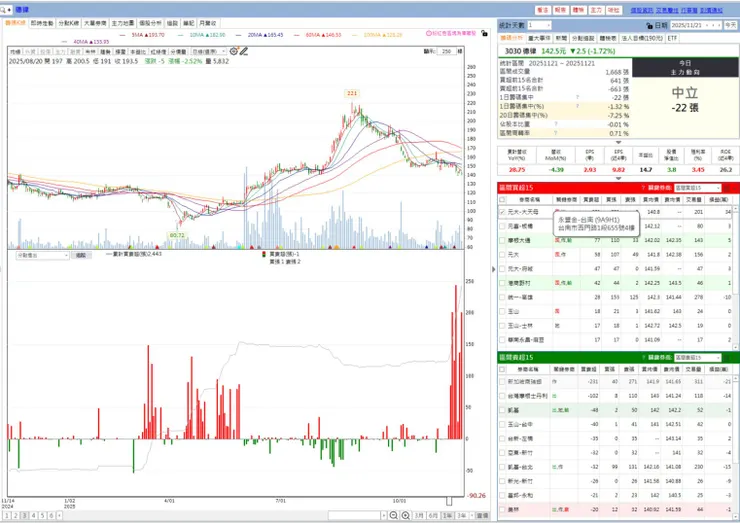Switch to the 分點K線 tab

(x=68, y=23)
